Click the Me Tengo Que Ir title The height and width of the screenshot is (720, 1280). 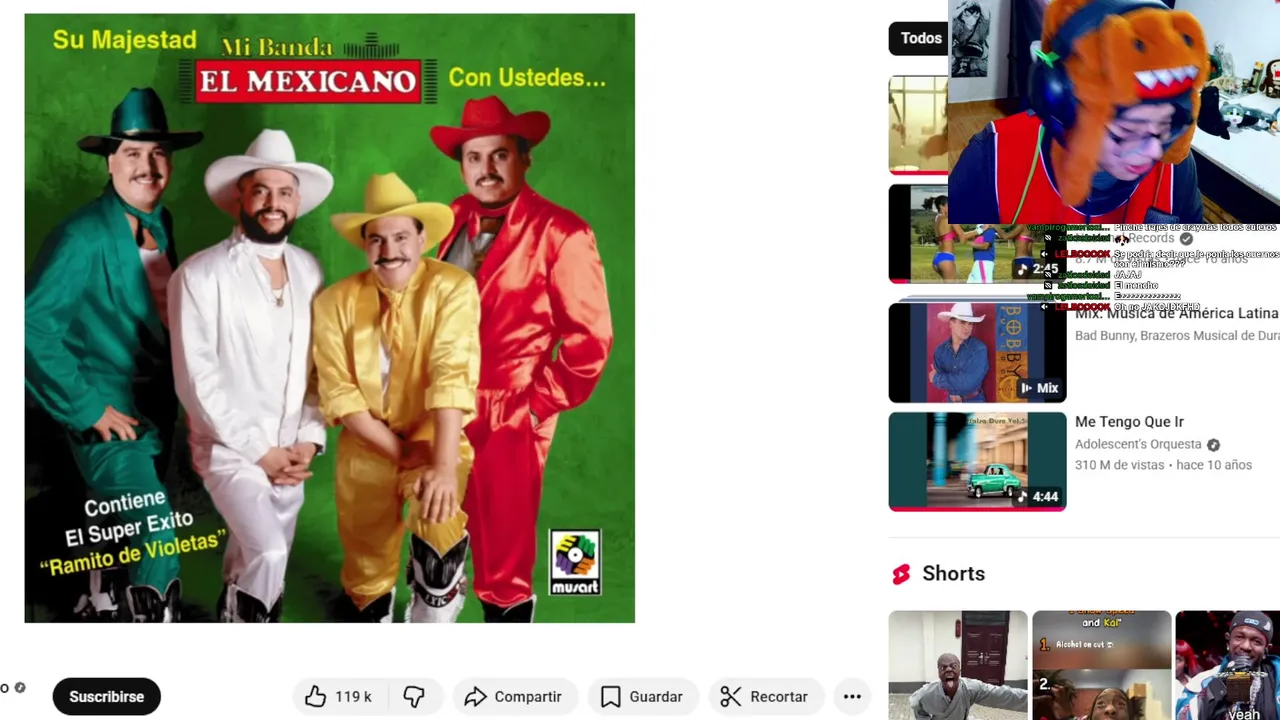coord(1129,422)
